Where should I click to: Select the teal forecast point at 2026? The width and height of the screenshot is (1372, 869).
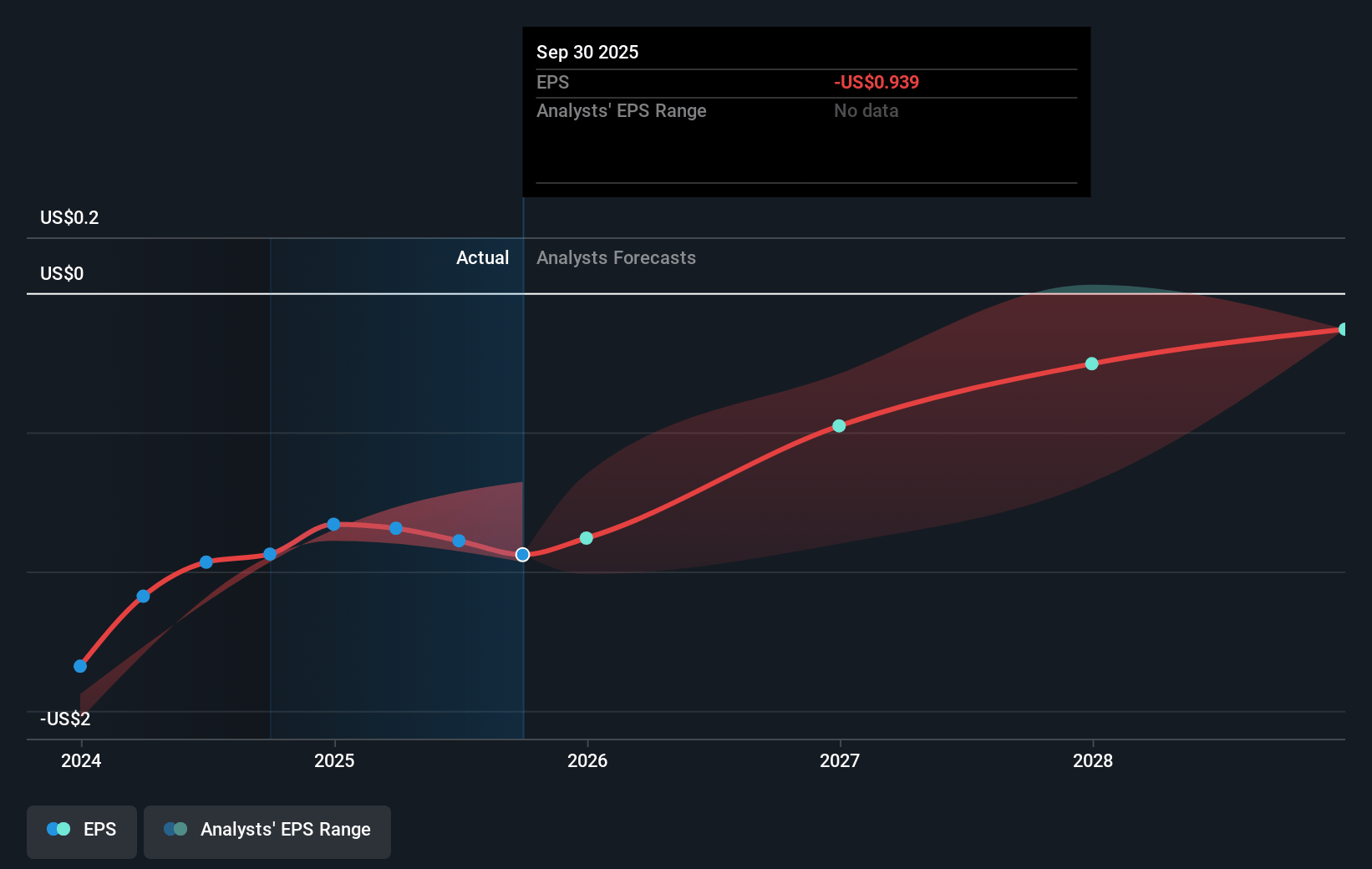click(x=587, y=538)
